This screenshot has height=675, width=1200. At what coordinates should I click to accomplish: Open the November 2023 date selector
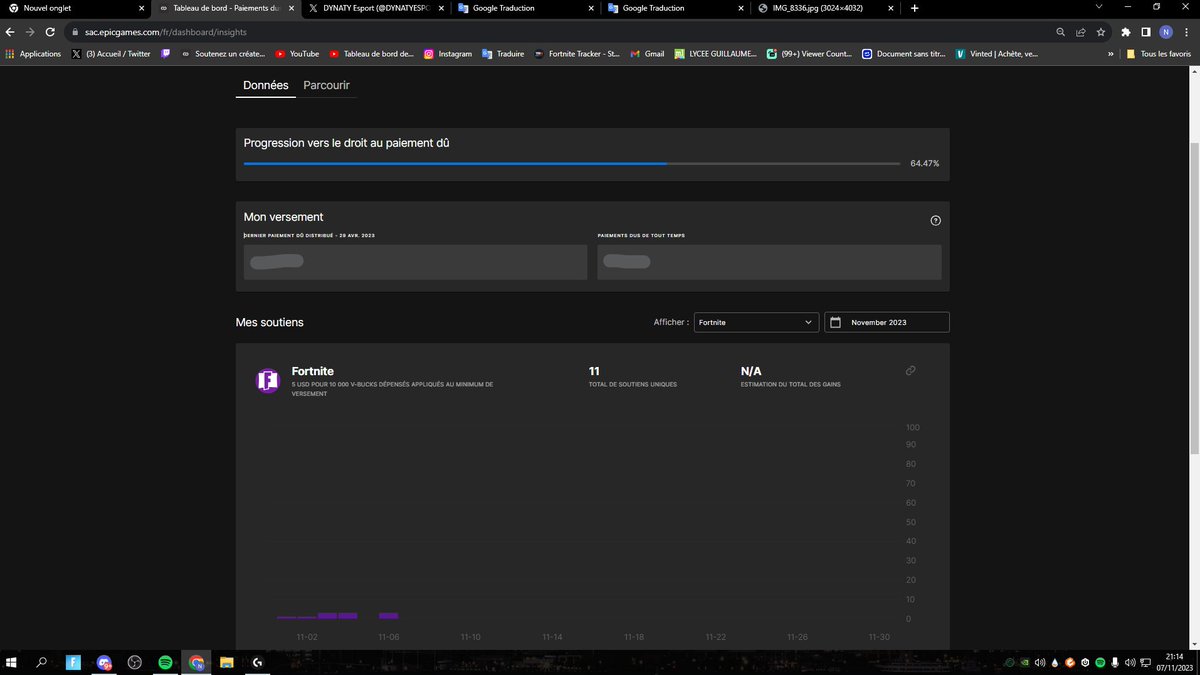(x=887, y=322)
